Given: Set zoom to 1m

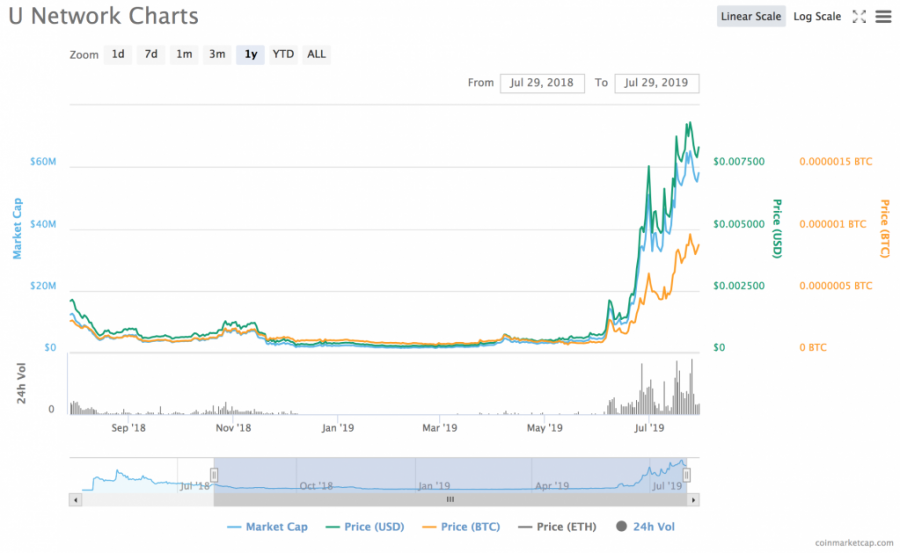Looking at the screenshot, I should (x=184, y=55).
